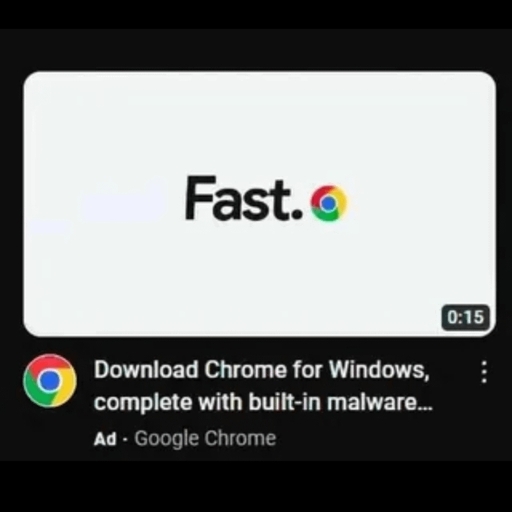Tap the bold Ad label
Viewport: 512px width, 512px height.
[105, 439]
